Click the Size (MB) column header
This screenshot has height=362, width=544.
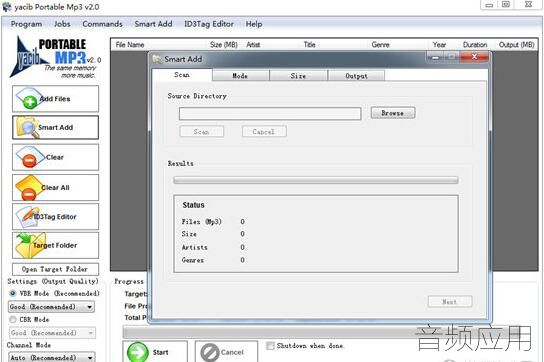(x=224, y=45)
